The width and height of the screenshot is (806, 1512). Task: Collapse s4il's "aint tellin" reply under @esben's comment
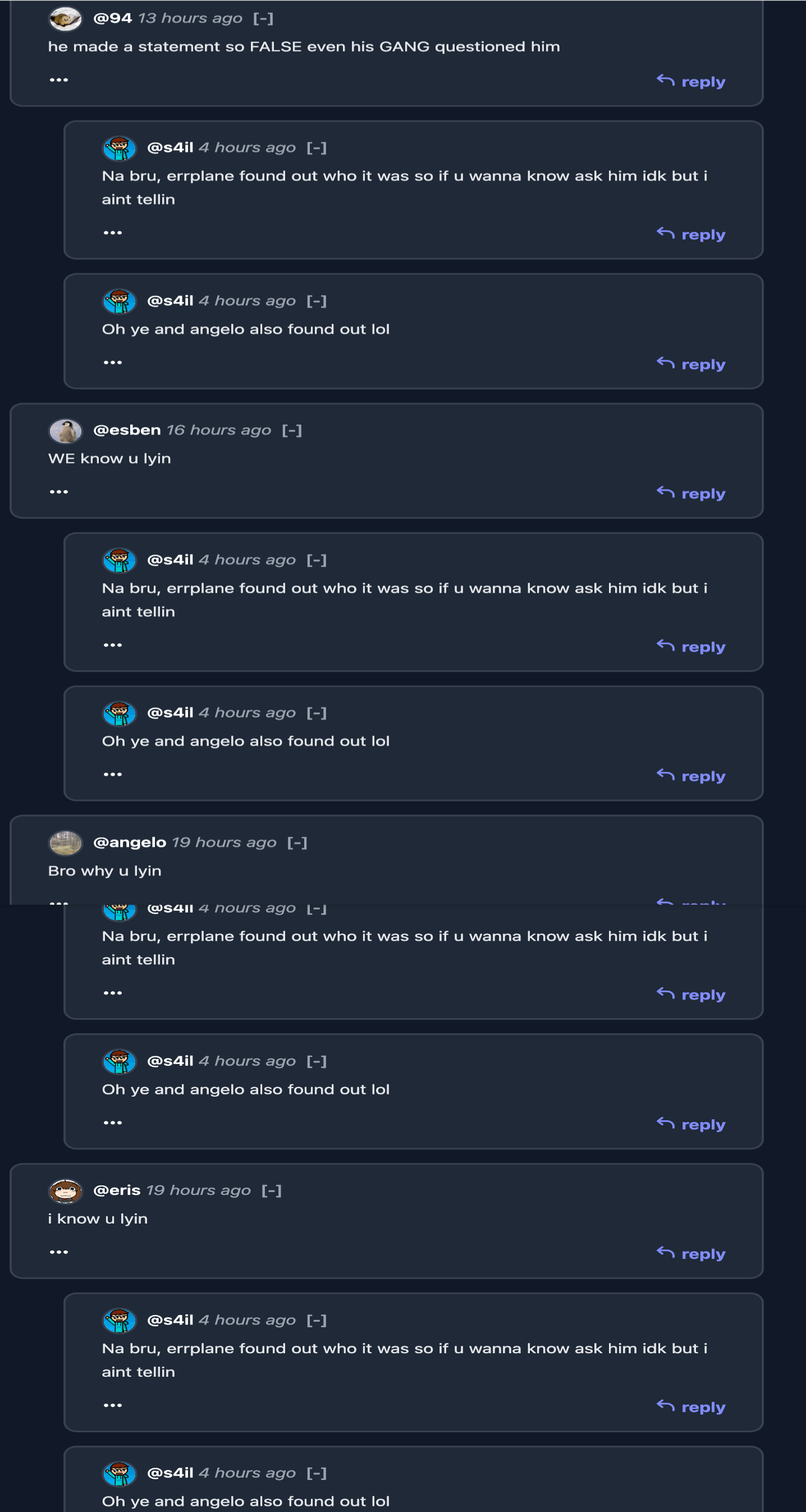tap(317, 561)
